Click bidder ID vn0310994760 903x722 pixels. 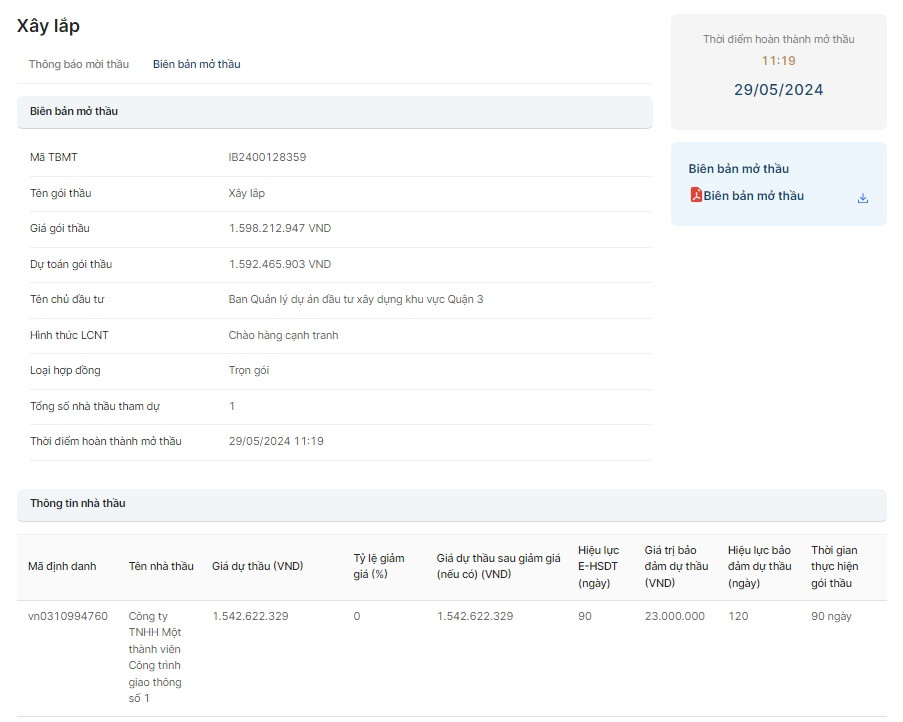coord(68,616)
